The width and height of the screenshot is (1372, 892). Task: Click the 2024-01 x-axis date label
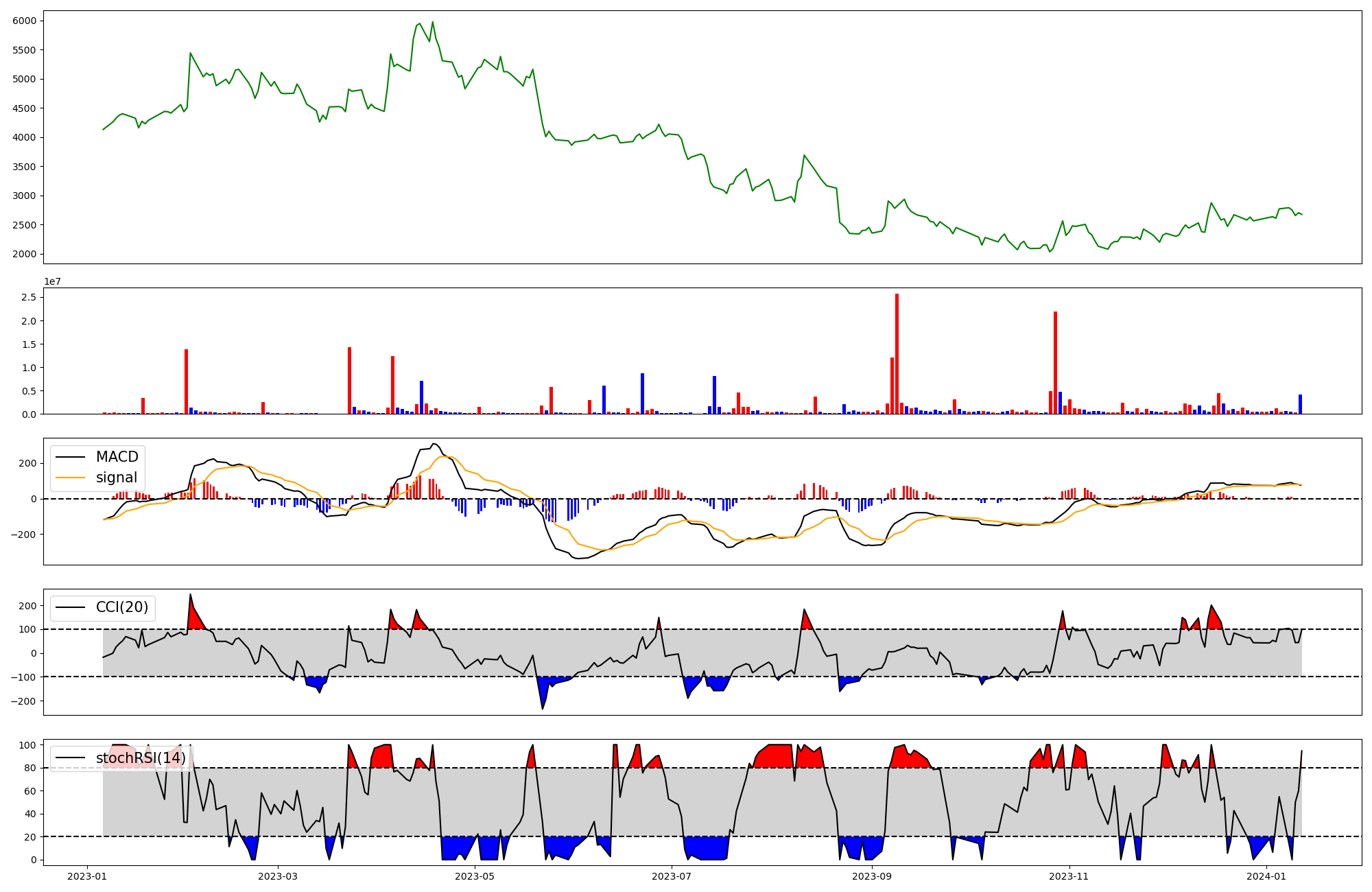click(1266, 876)
